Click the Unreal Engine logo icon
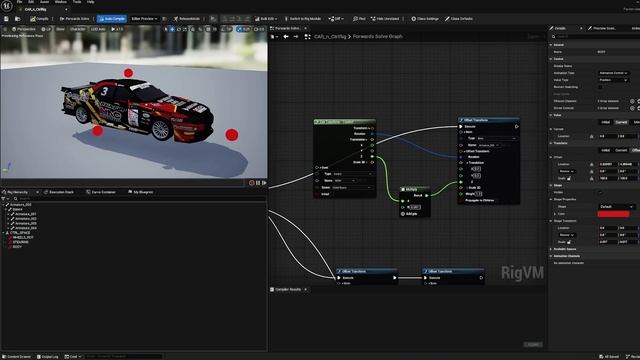The image size is (640, 360). 7,6
